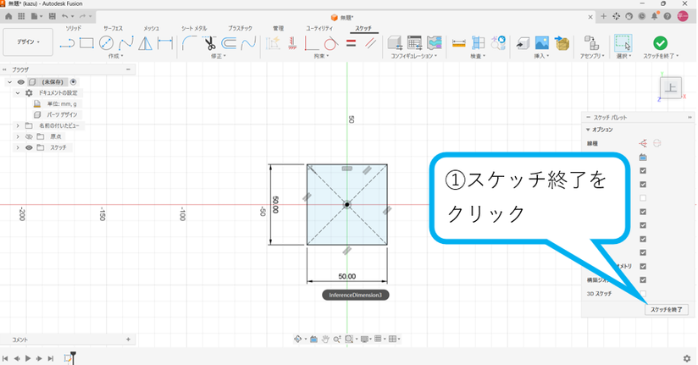Select the Circle sketch tool

(x=106, y=43)
